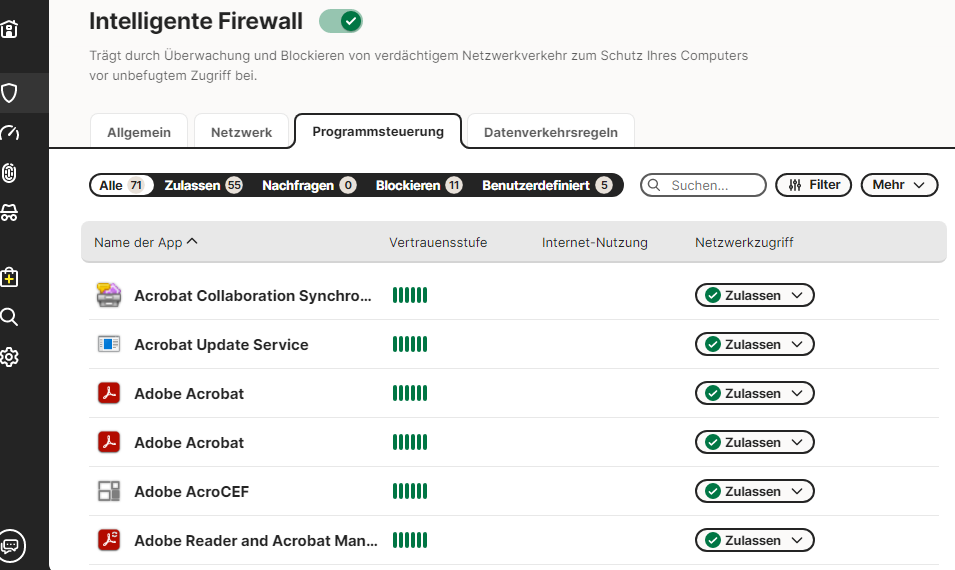Open settings gear in sidebar

point(10,357)
